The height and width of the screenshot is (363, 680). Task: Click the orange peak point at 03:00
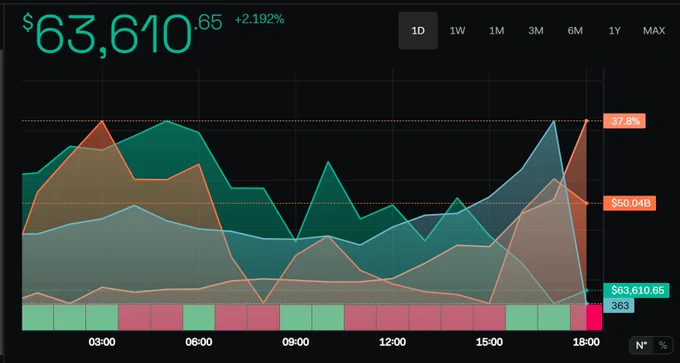[x=102, y=121]
